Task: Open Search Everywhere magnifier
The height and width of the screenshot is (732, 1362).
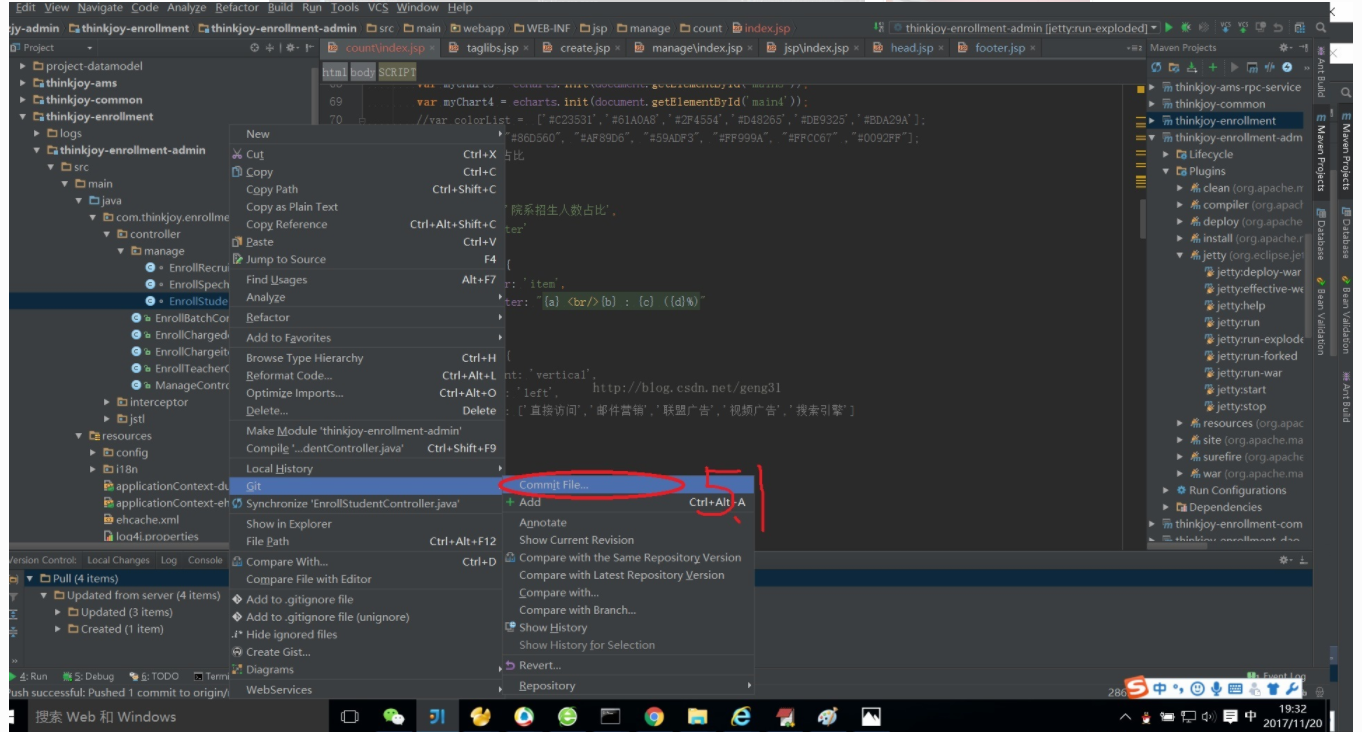Action: tap(1321, 28)
